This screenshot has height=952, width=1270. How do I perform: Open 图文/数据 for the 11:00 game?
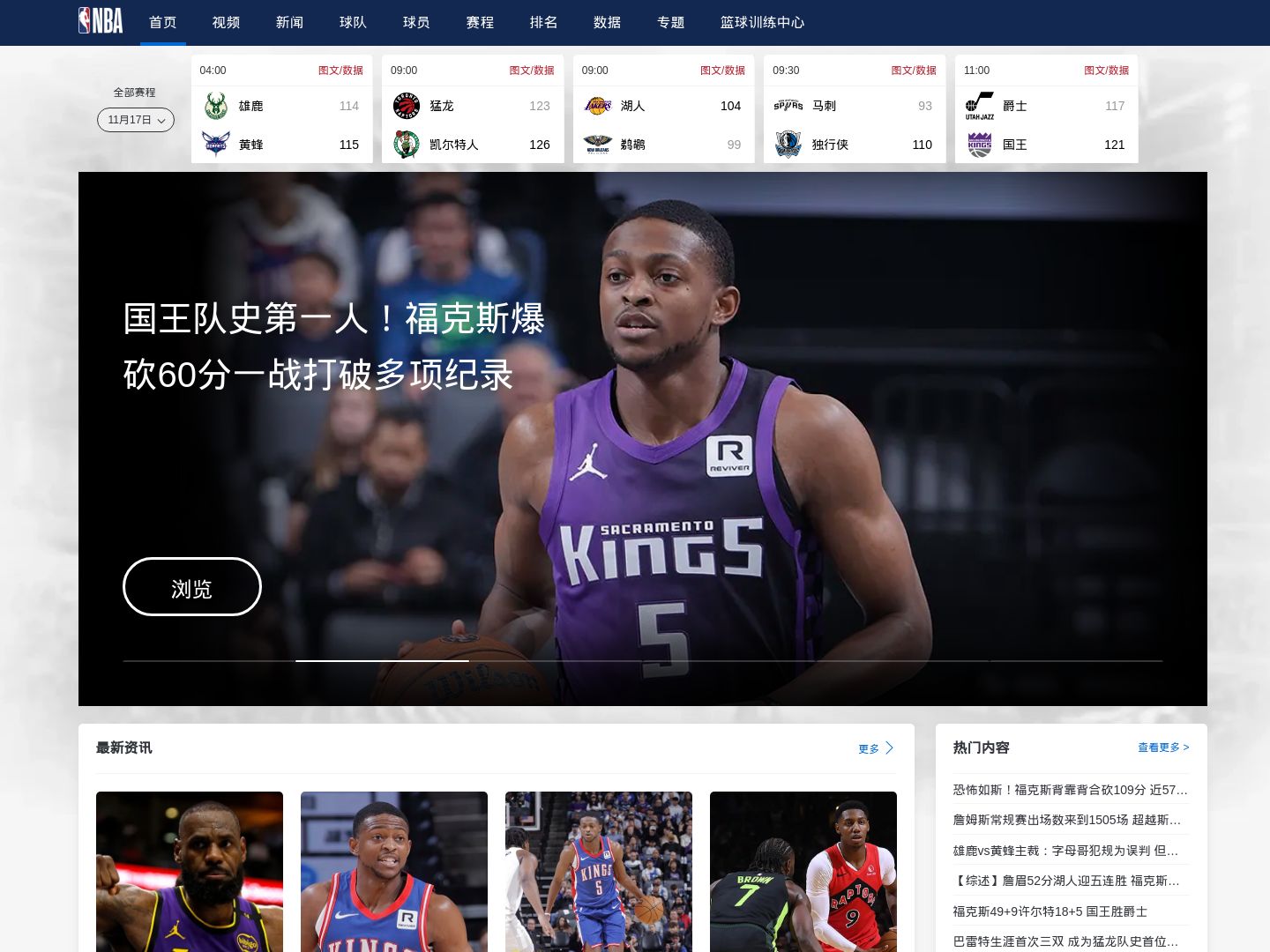(1106, 71)
